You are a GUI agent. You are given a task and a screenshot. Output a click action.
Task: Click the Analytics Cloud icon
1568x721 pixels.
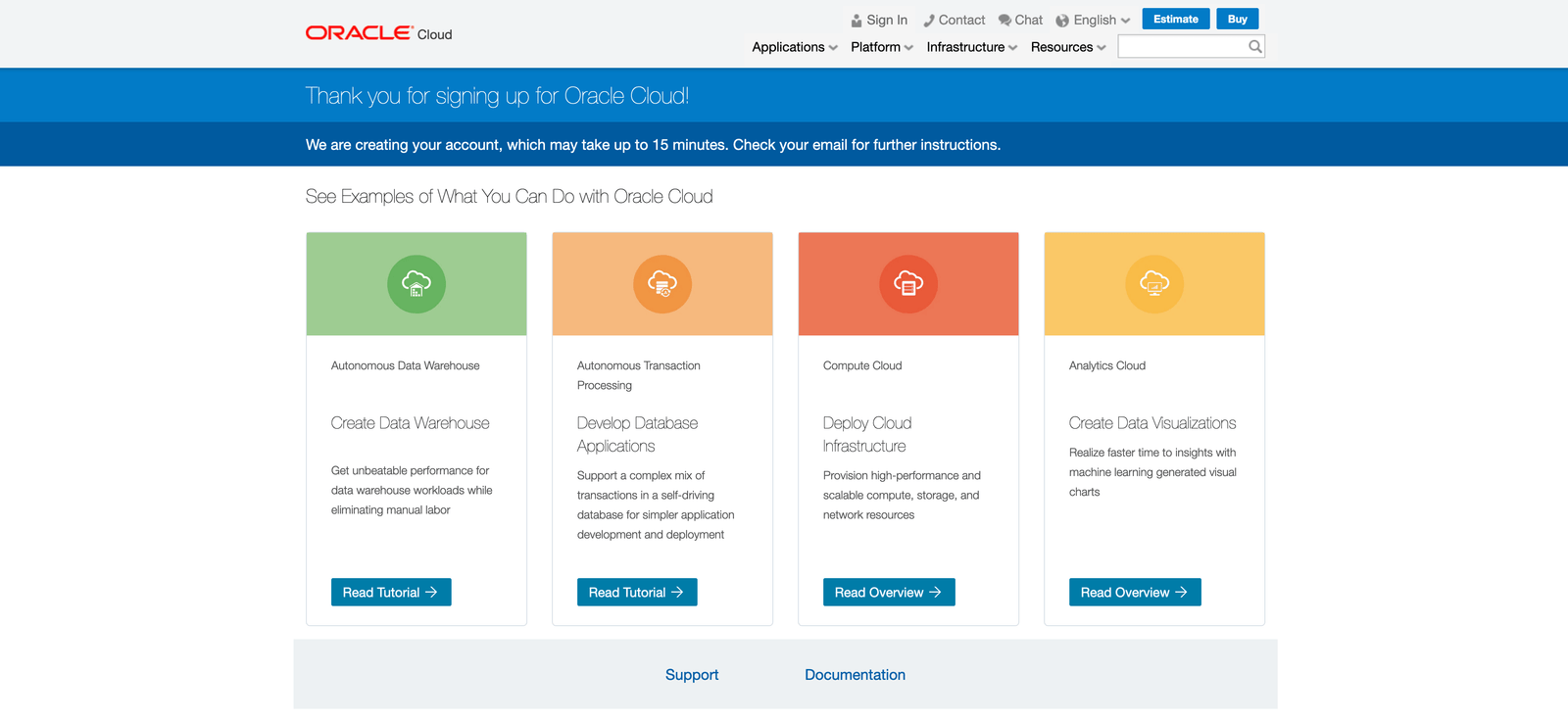[1154, 284]
